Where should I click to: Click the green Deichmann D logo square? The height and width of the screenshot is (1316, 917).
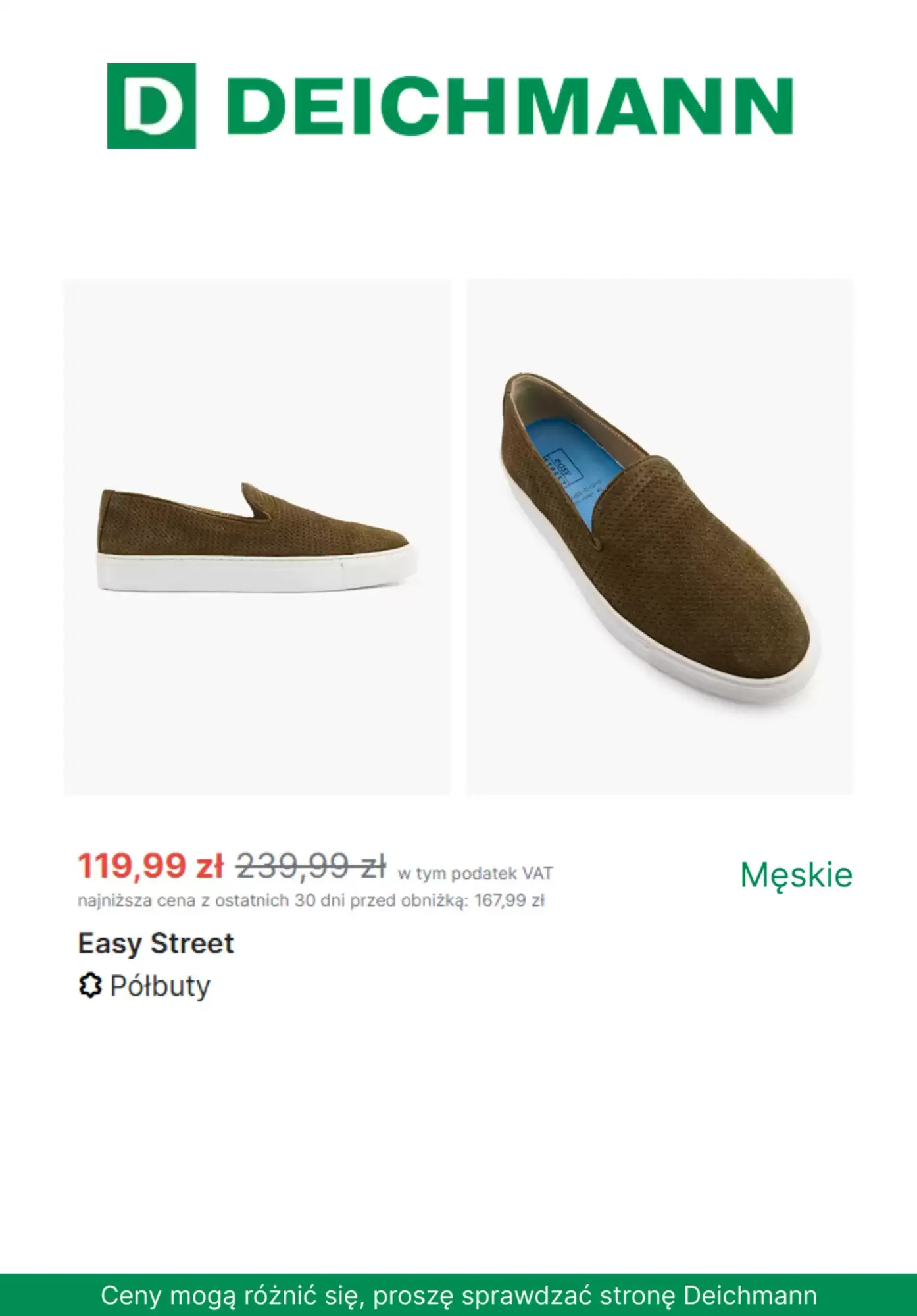point(151,106)
